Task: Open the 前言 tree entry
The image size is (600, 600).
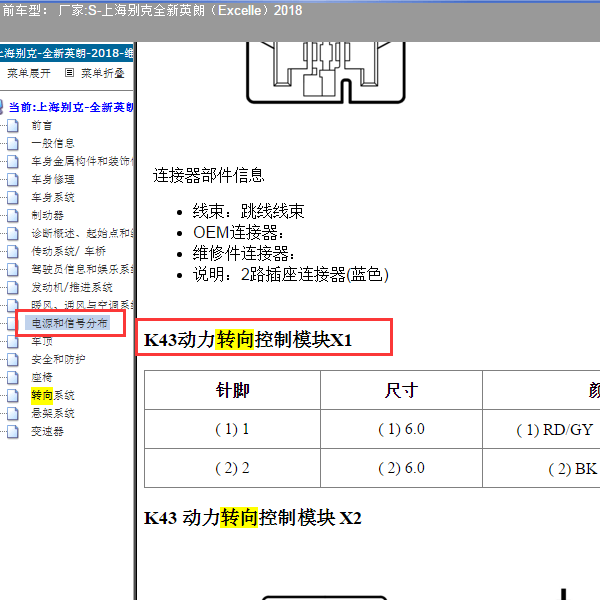Action: [41, 126]
